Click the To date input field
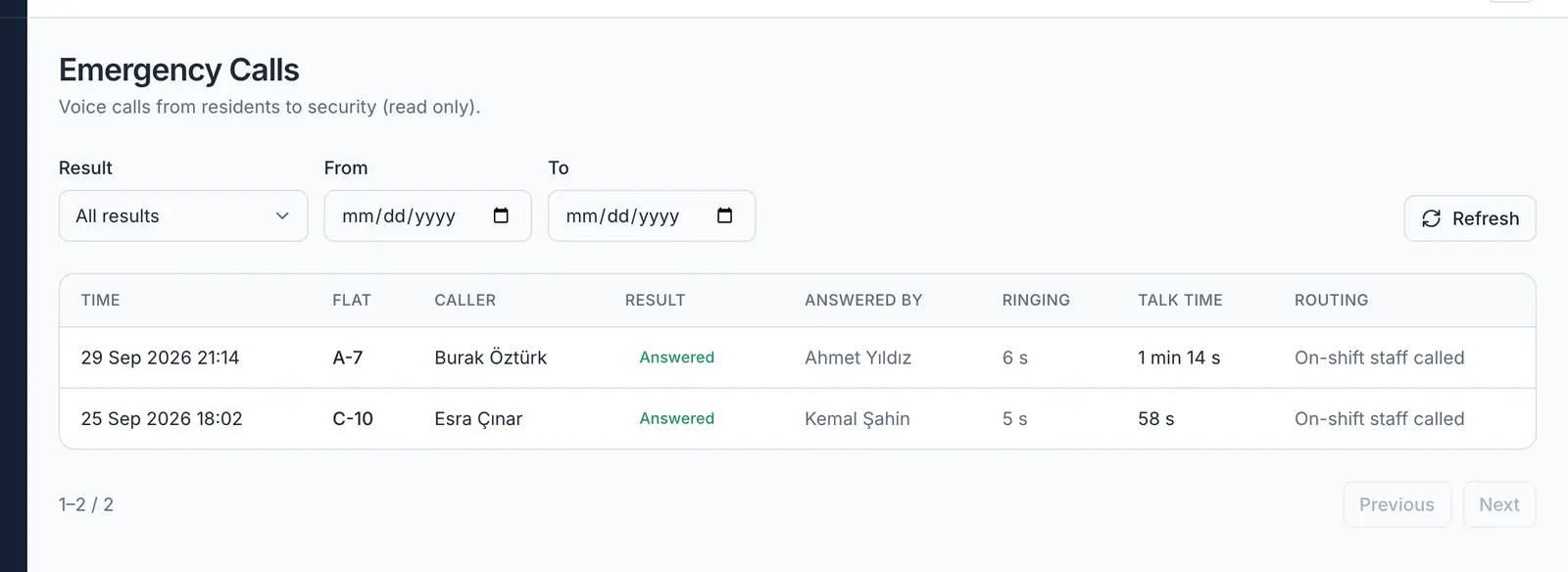 [x=652, y=215]
